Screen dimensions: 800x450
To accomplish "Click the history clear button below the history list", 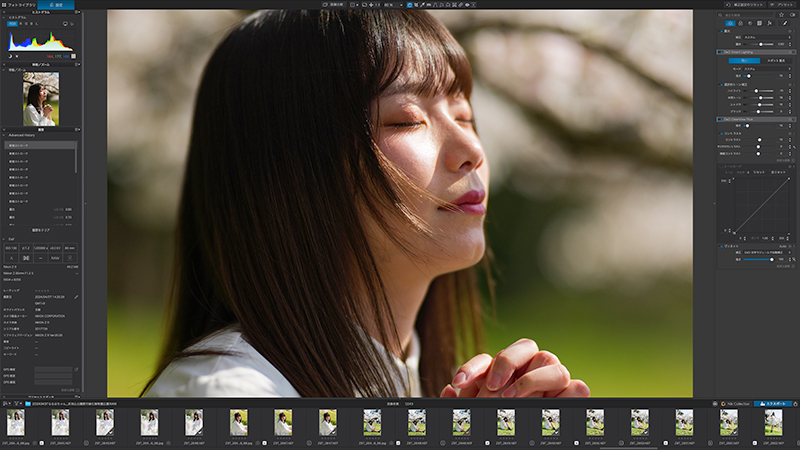I will pyautogui.click(x=41, y=230).
